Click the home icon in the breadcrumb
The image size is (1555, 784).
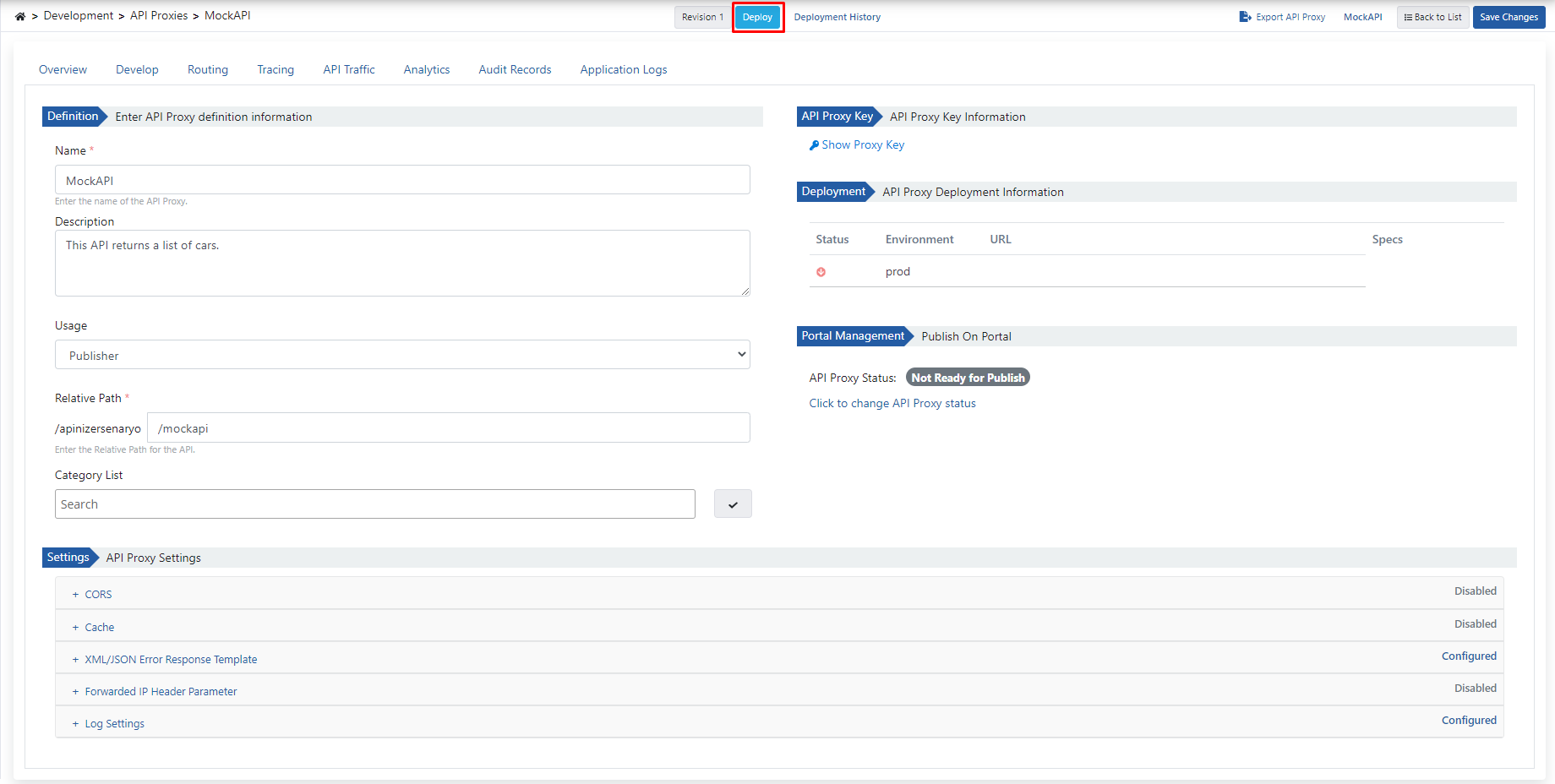click(19, 15)
